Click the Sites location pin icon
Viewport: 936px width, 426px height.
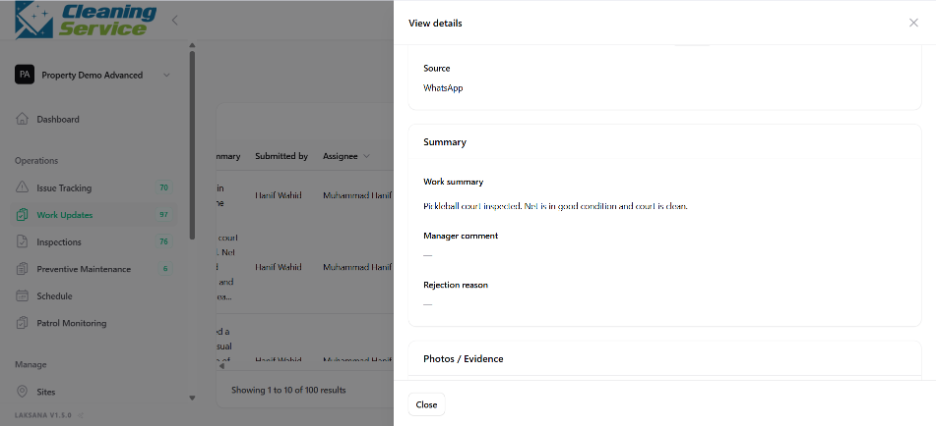tap(22, 392)
